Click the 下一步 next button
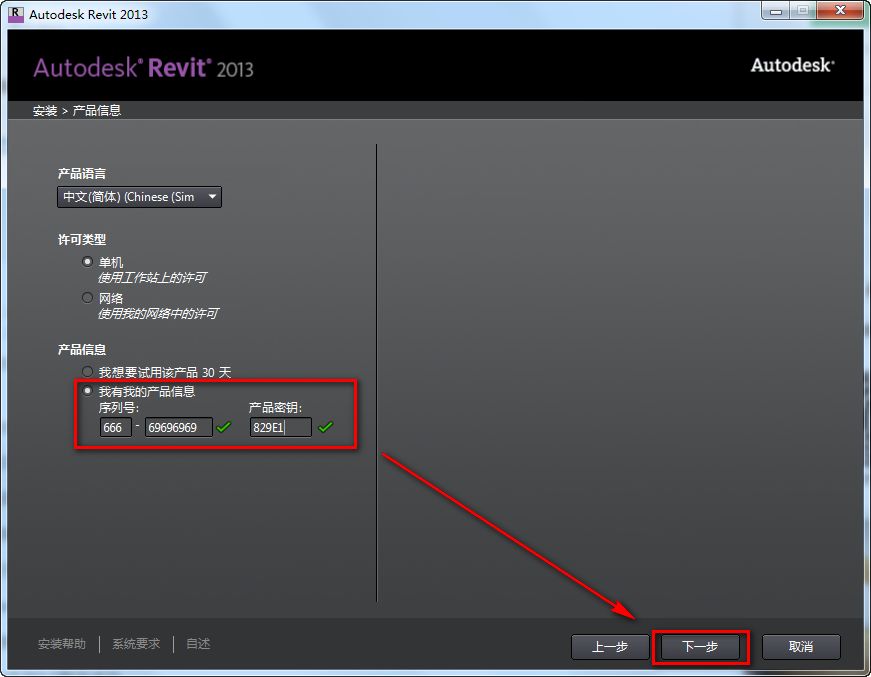Screen dimensions: 871x677 tap(700, 647)
